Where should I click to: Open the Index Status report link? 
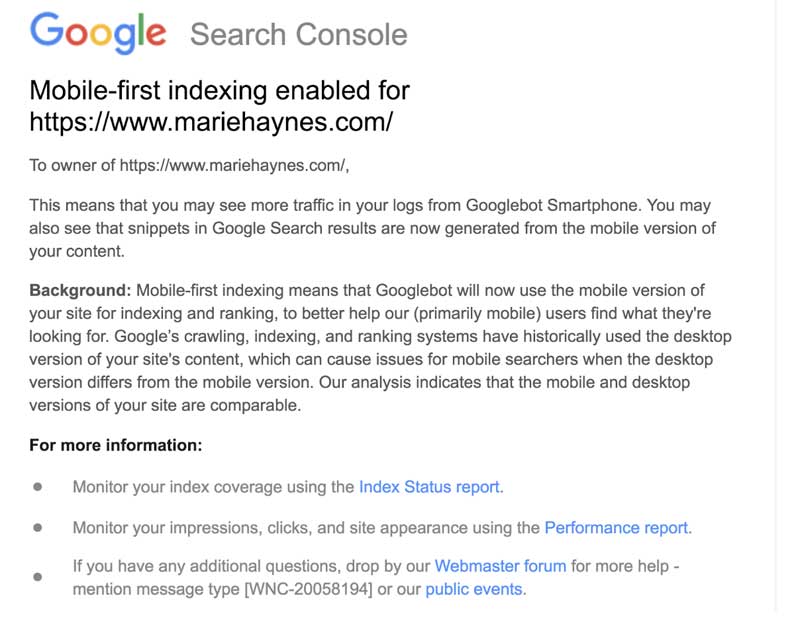[x=429, y=487]
